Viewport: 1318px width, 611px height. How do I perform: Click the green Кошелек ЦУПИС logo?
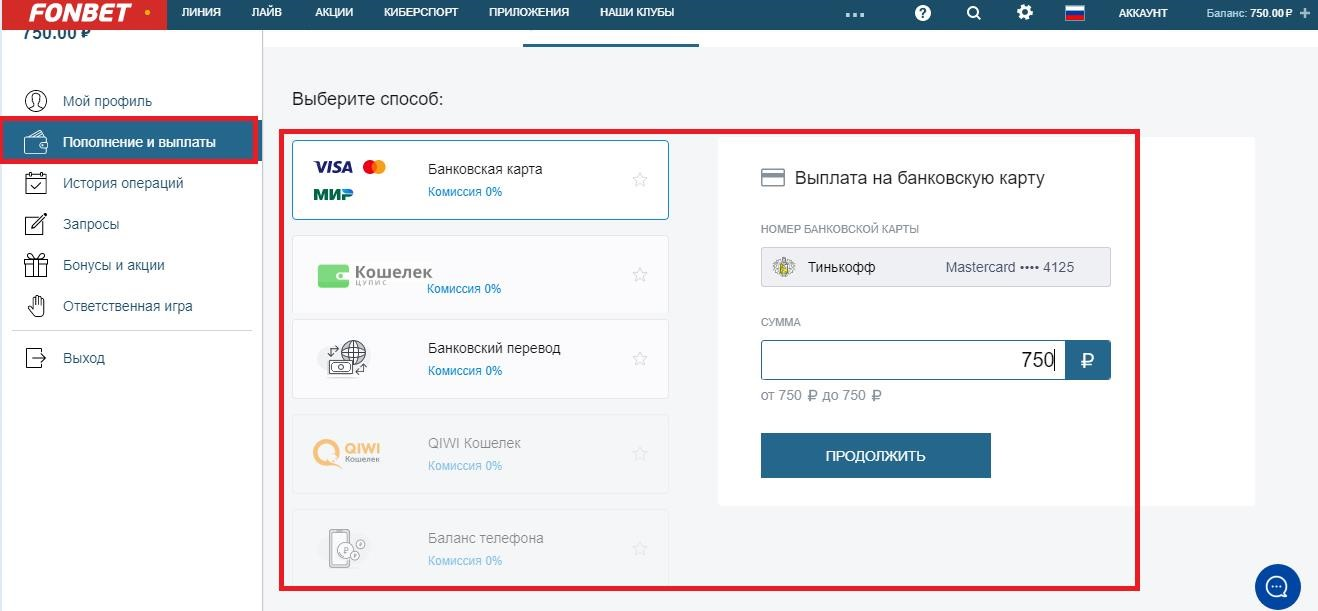click(x=374, y=275)
